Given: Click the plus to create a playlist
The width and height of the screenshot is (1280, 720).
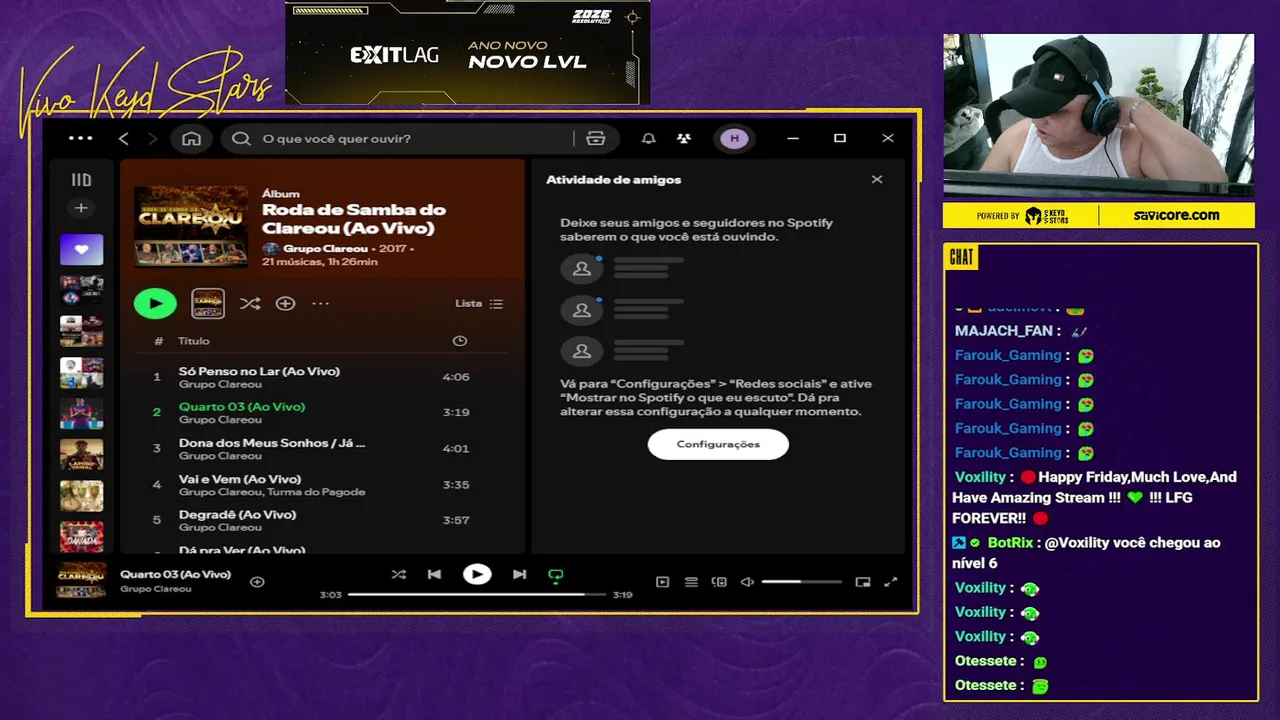Looking at the screenshot, I should click(82, 208).
